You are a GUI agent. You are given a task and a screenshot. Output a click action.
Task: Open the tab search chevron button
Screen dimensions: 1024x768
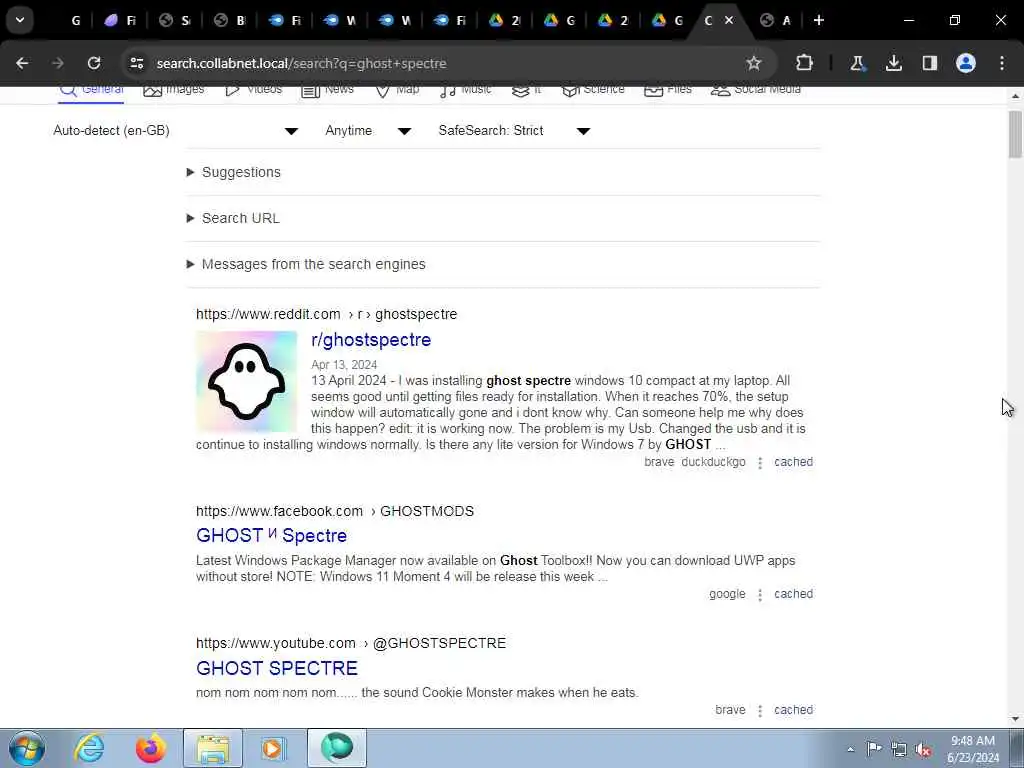(20, 20)
